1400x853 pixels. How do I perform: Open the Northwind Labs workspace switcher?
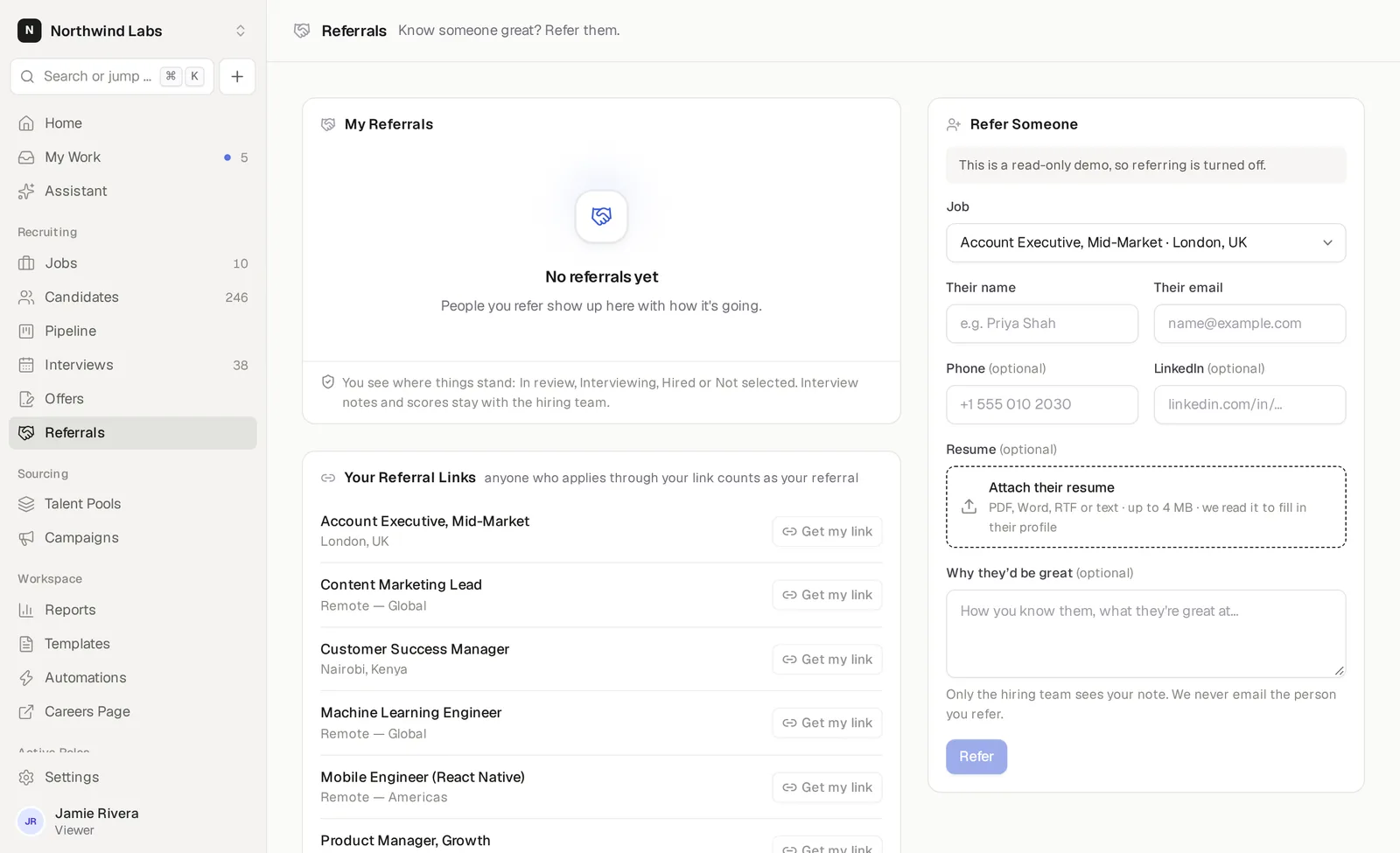(x=133, y=31)
